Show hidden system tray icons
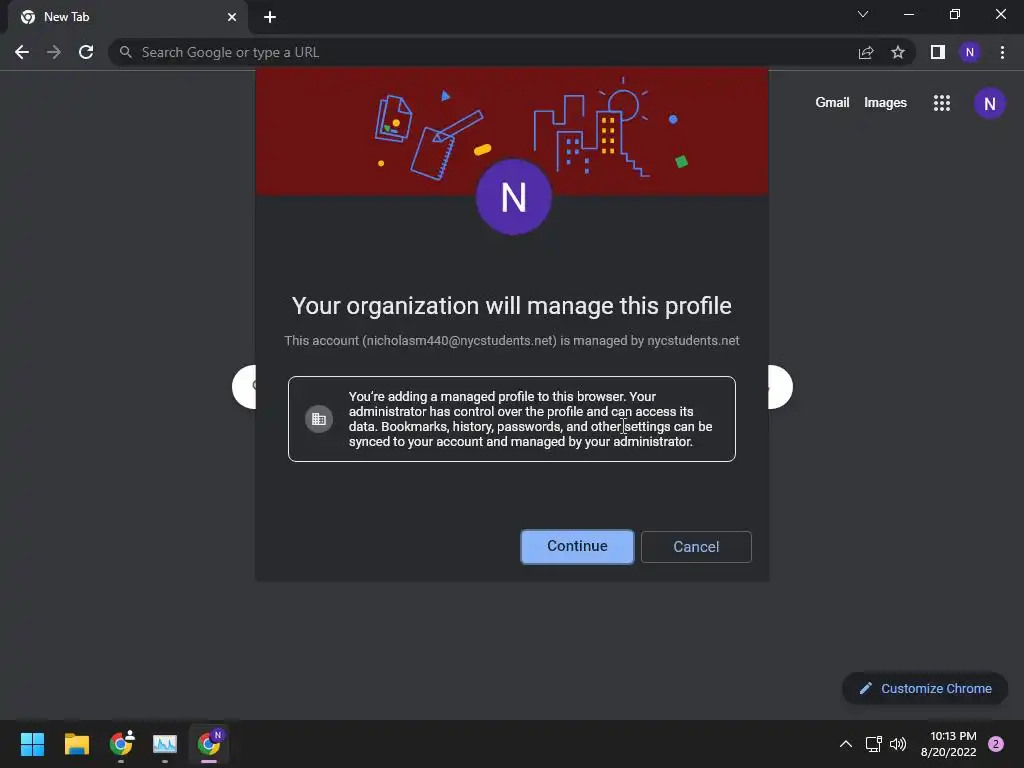Viewport: 1024px width, 768px height. pyautogui.click(x=846, y=744)
